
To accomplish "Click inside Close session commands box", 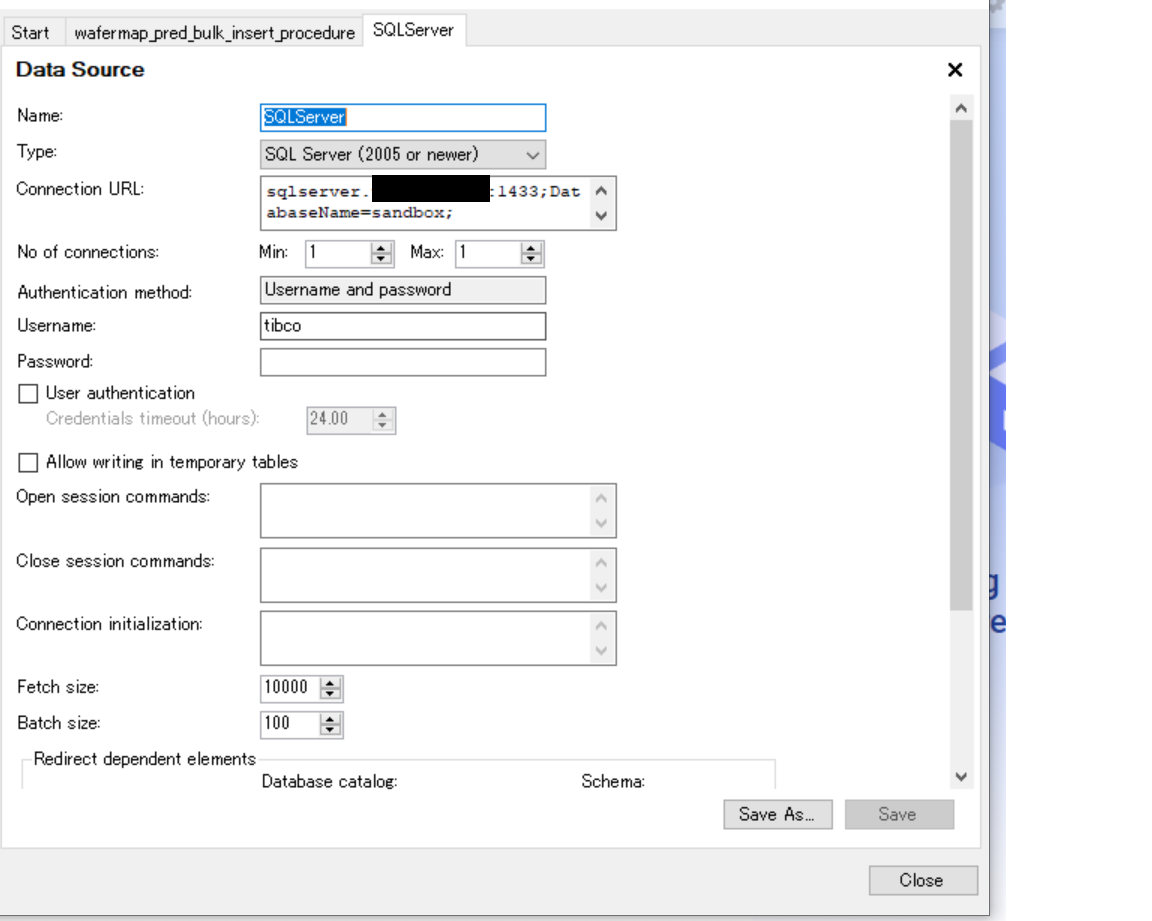I will click(x=425, y=575).
